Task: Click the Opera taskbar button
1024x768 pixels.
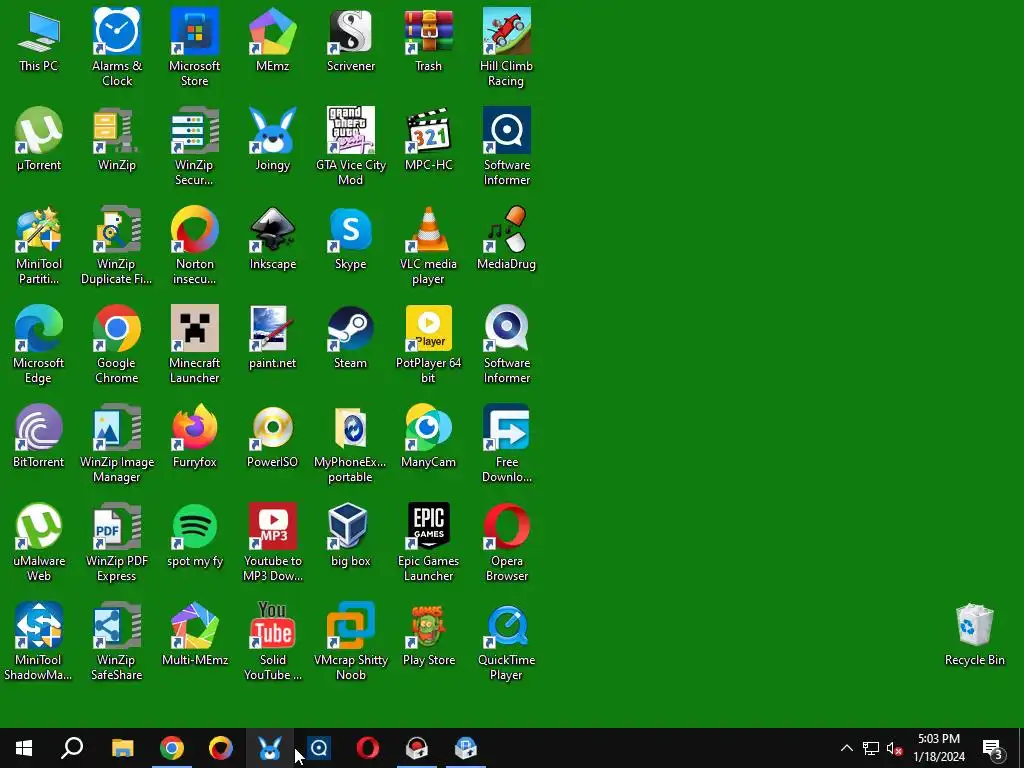Action: tap(368, 748)
